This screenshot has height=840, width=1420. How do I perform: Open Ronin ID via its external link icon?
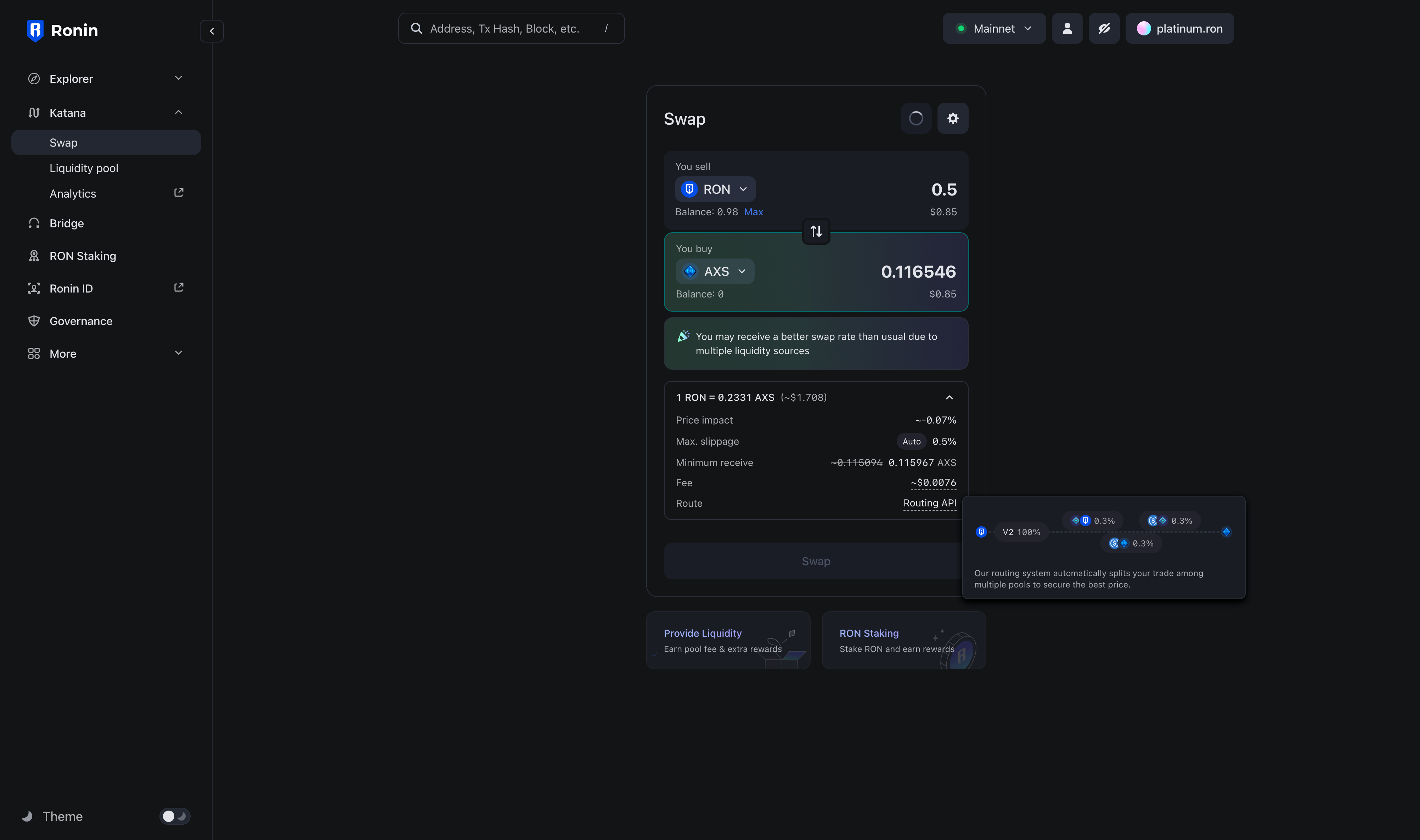coord(179,288)
